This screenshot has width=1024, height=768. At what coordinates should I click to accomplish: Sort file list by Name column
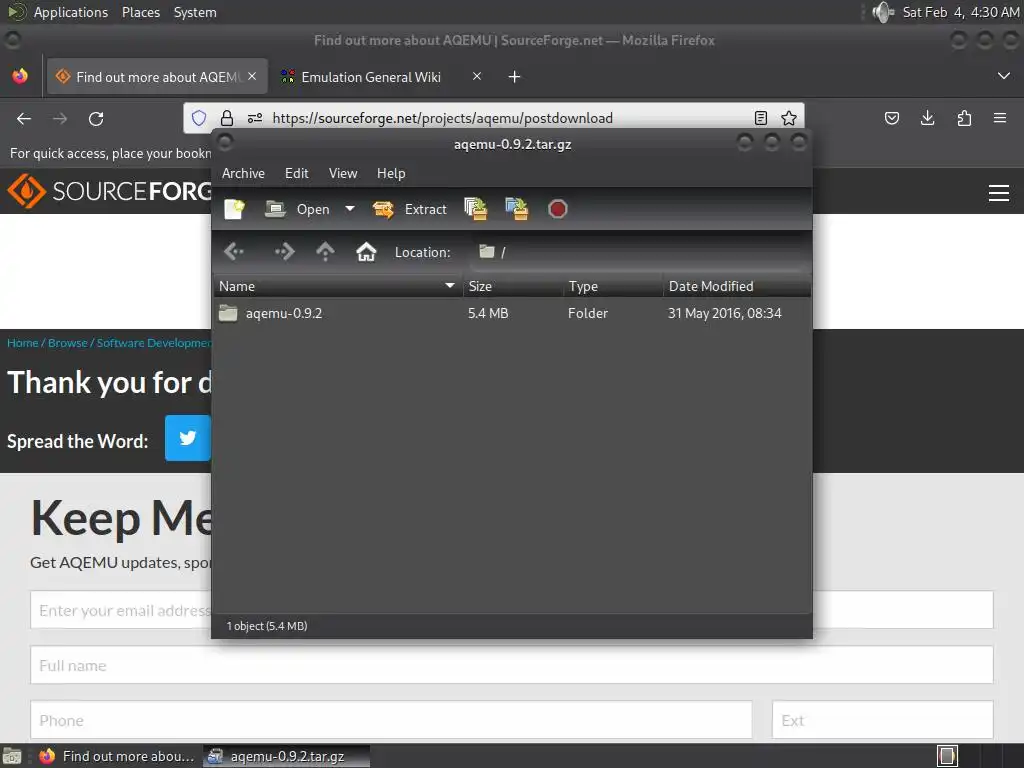(338, 286)
